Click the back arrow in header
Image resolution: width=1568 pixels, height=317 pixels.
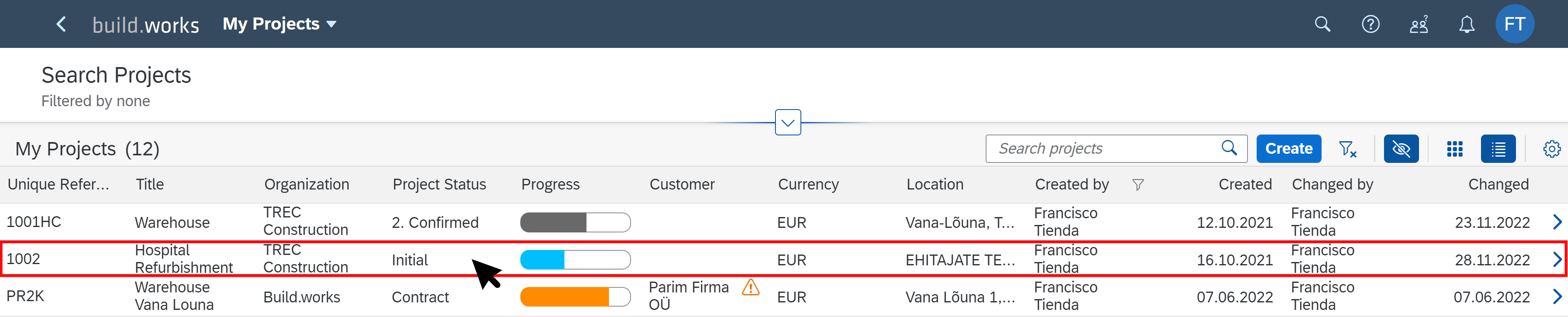(x=61, y=25)
